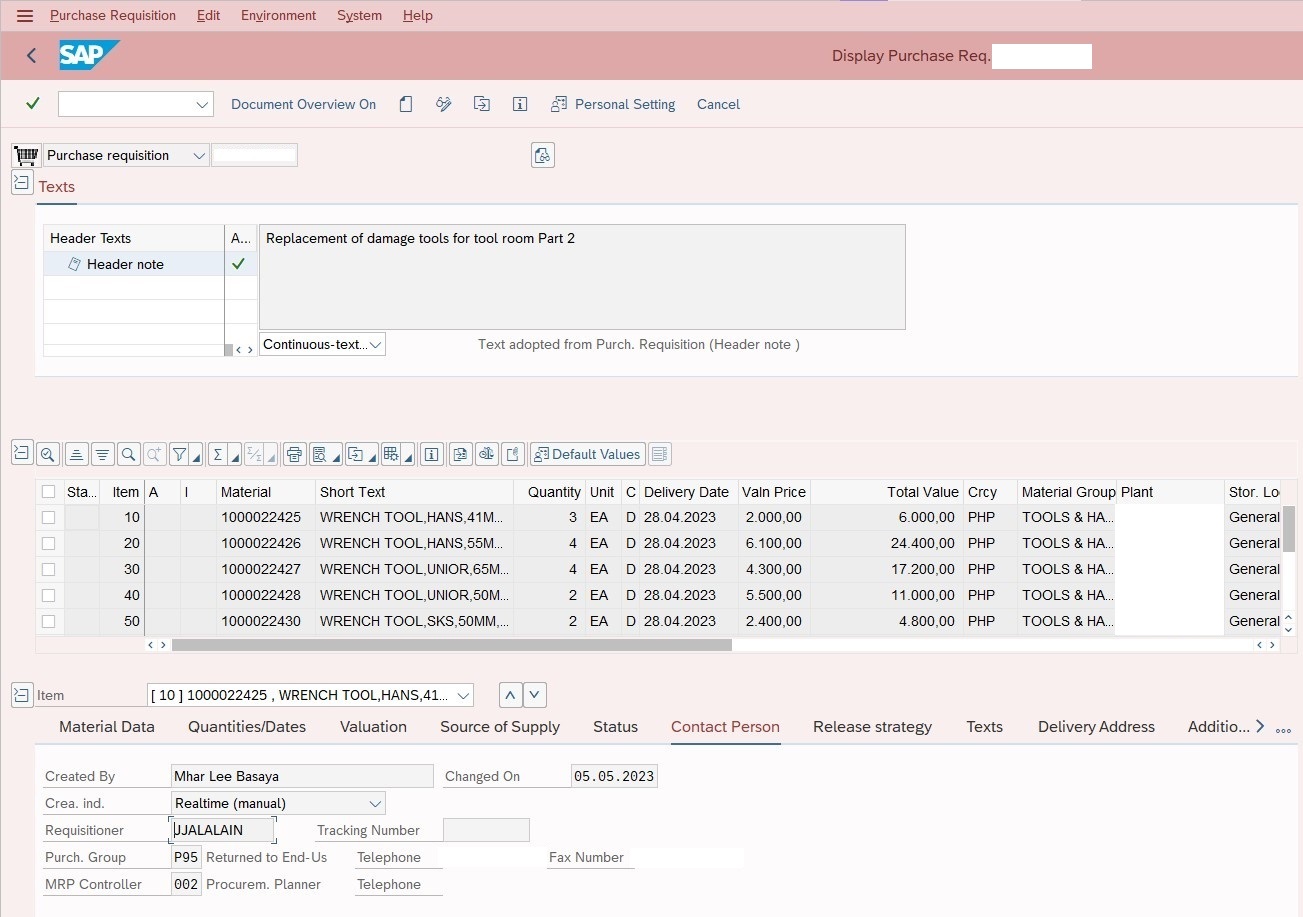Sort items in ascending order
Image resolution: width=1303 pixels, height=917 pixels.
click(76, 454)
